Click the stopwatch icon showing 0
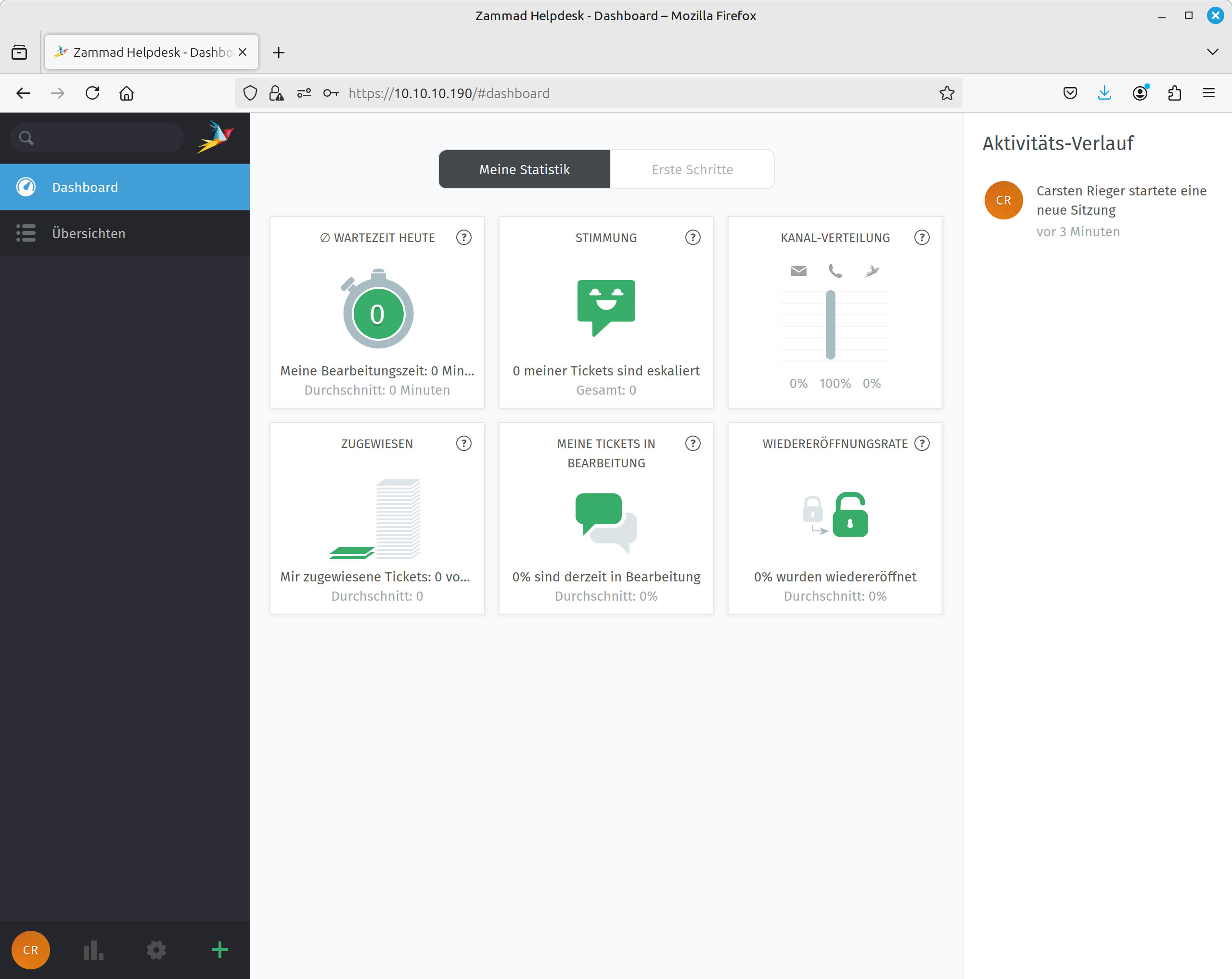The image size is (1232, 979). point(377,309)
